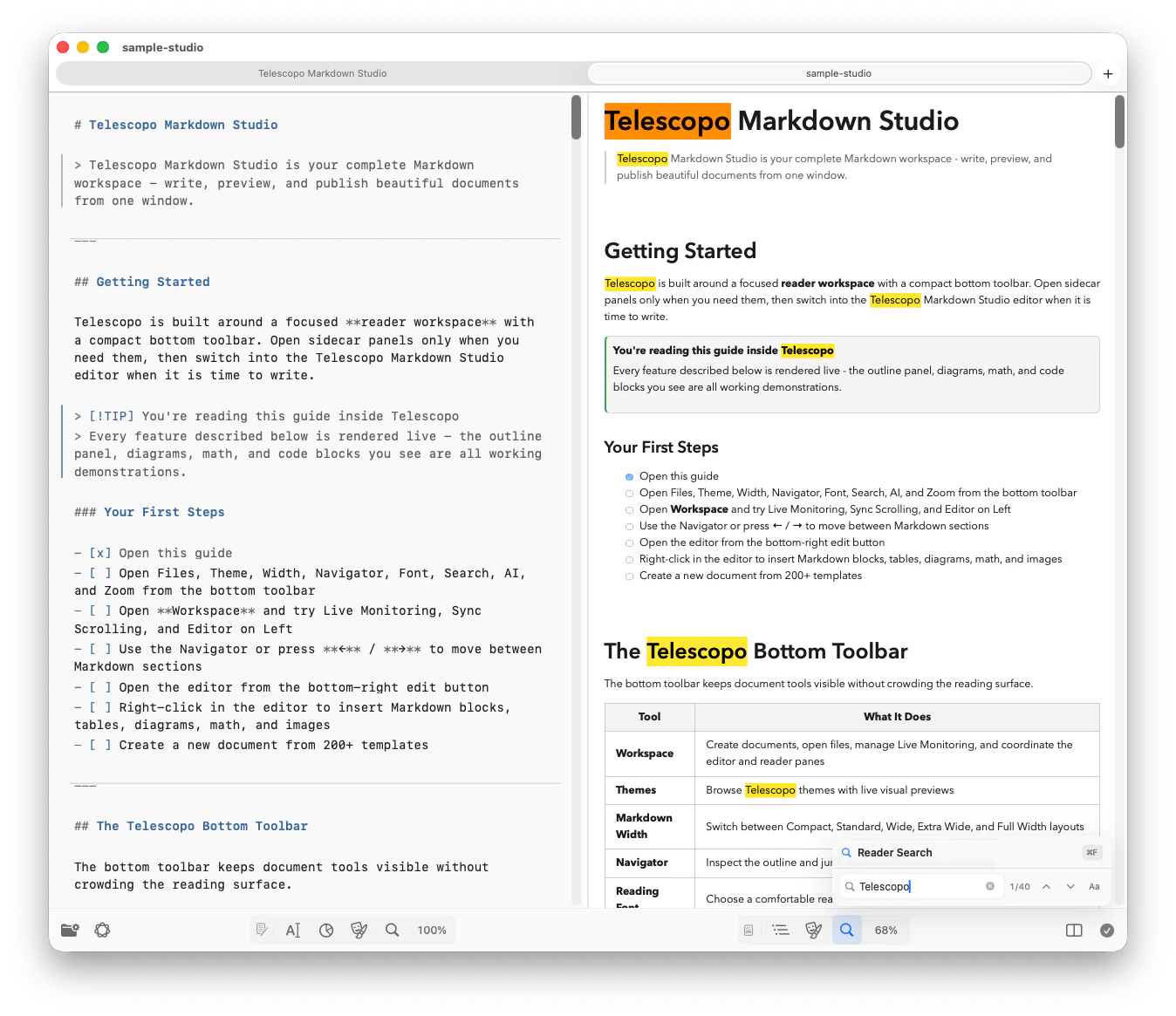Click 'The Telescopo Bottom Toolbar' reader heading
This screenshot has width=1176, height=1016.
pos(756,651)
